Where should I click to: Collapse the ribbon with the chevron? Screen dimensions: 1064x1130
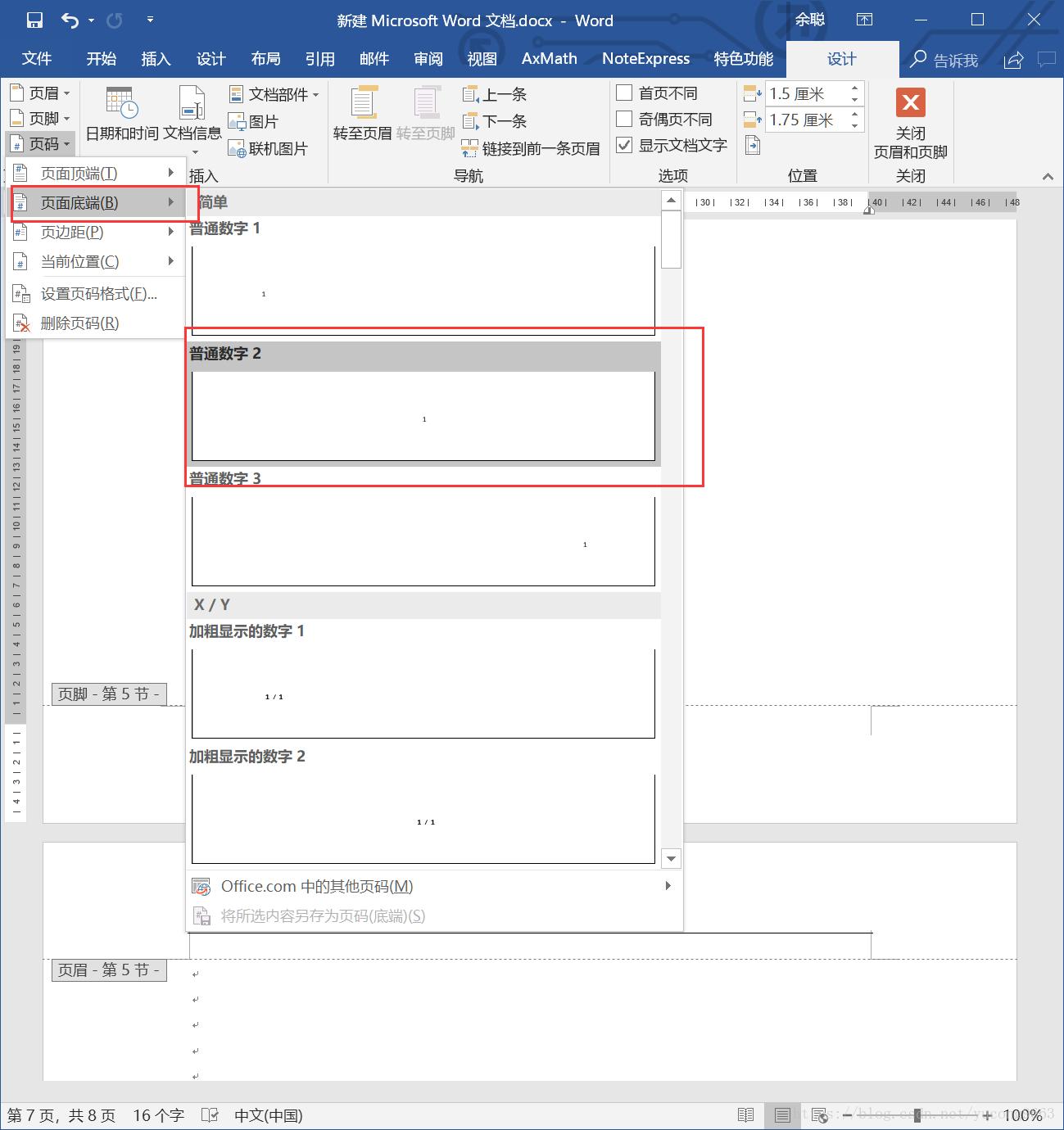point(1048,176)
